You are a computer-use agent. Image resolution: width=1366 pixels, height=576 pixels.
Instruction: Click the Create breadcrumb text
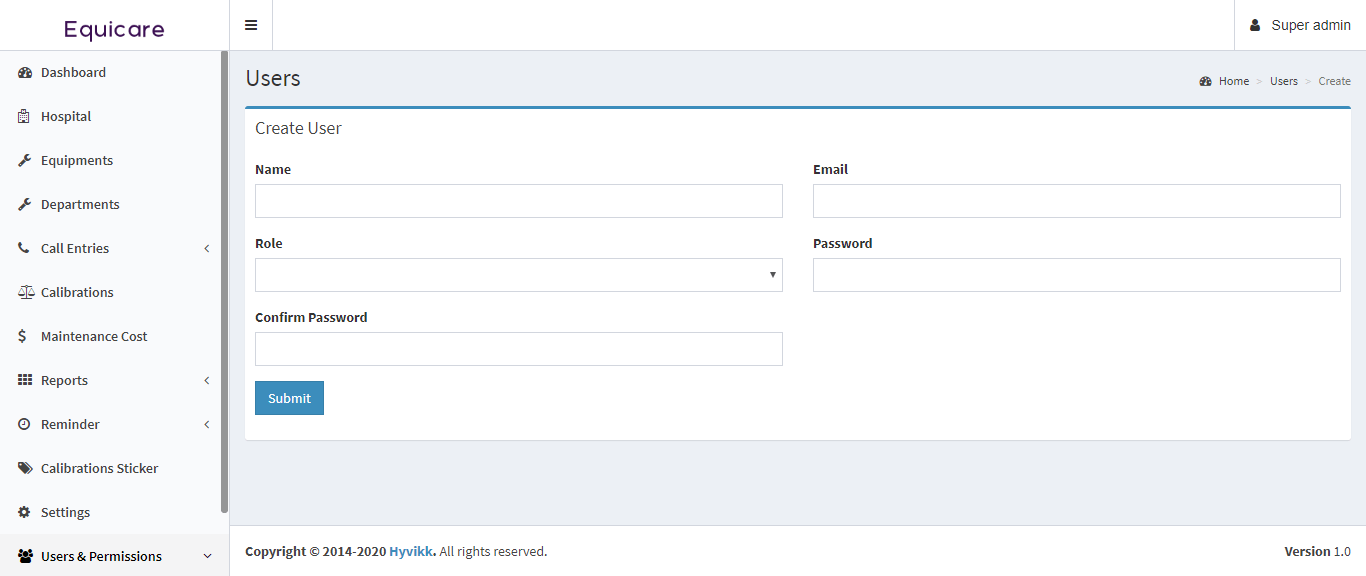click(x=1334, y=81)
